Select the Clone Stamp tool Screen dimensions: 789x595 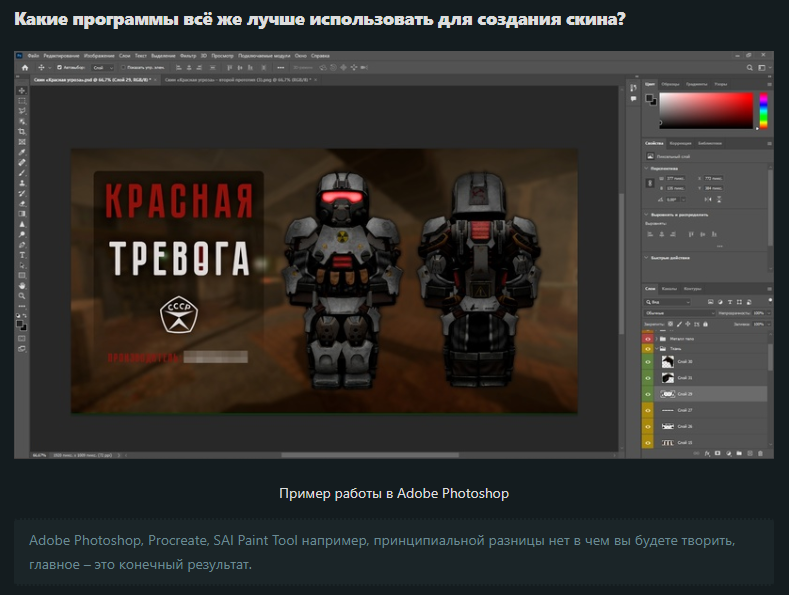[22, 183]
